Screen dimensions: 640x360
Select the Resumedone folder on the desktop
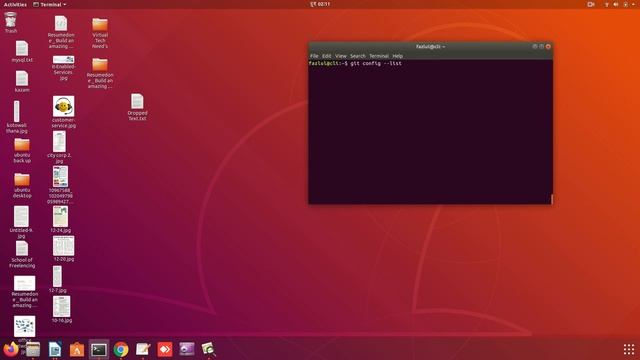(x=100, y=73)
